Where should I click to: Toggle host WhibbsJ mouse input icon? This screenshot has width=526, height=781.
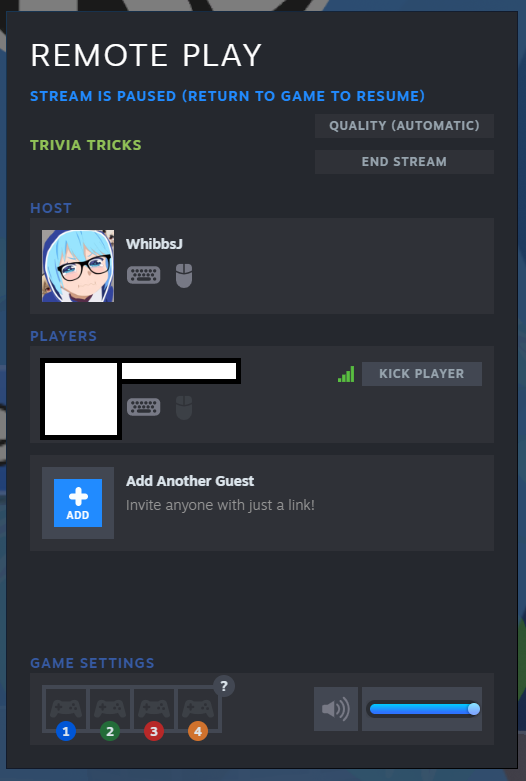[x=184, y=275]
